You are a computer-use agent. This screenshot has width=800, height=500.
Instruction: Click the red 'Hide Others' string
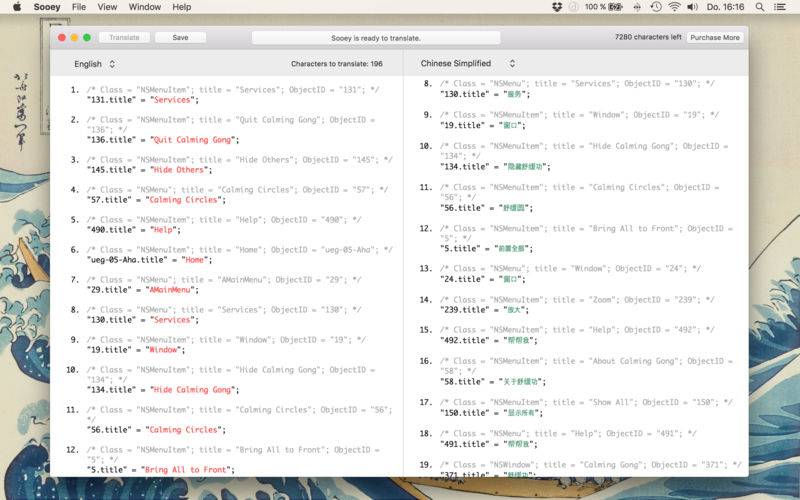pos(179,169)
